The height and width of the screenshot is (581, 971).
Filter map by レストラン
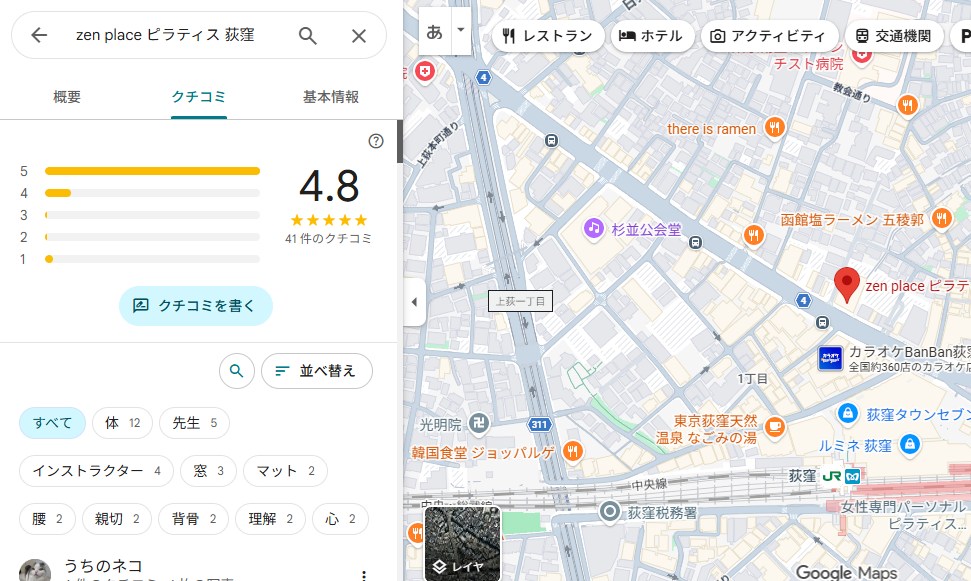point(548,36)
